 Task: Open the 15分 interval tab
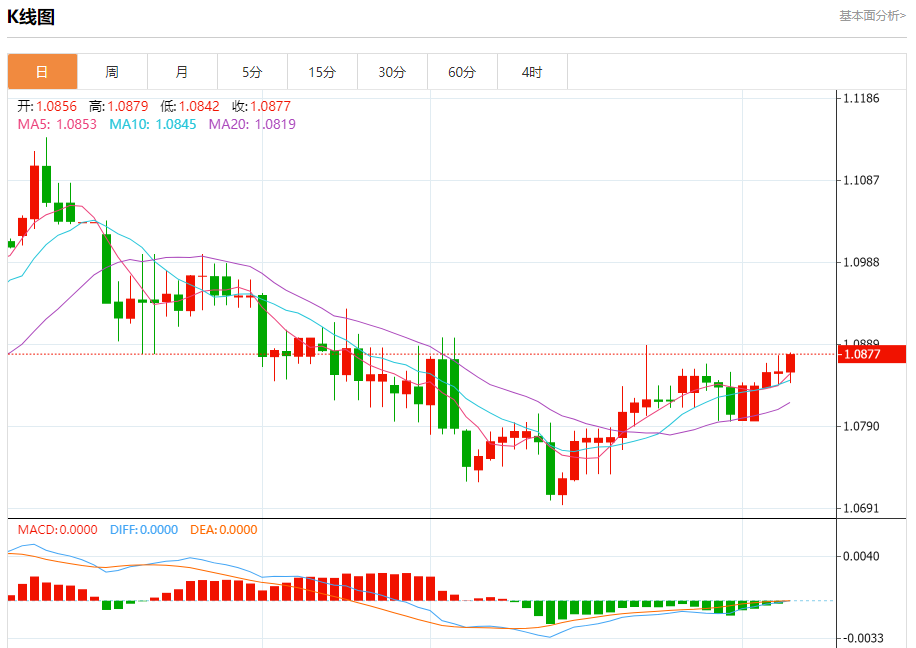322,72
